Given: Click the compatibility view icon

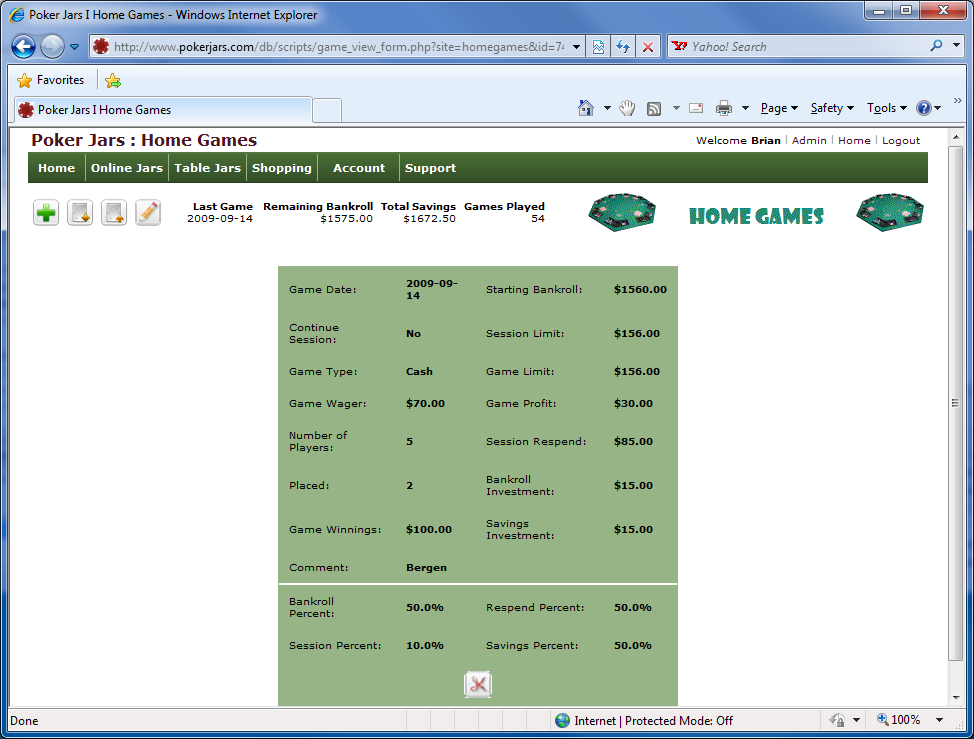Looking at the screenshot, I should (598, 47).
